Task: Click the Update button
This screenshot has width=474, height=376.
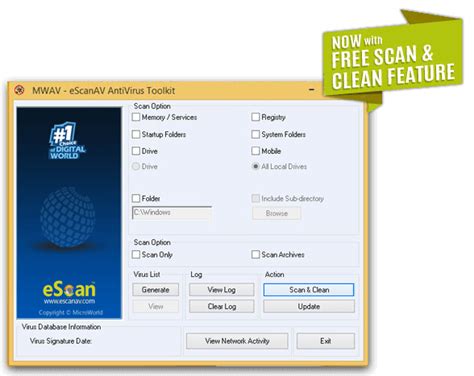Action: 309,306
